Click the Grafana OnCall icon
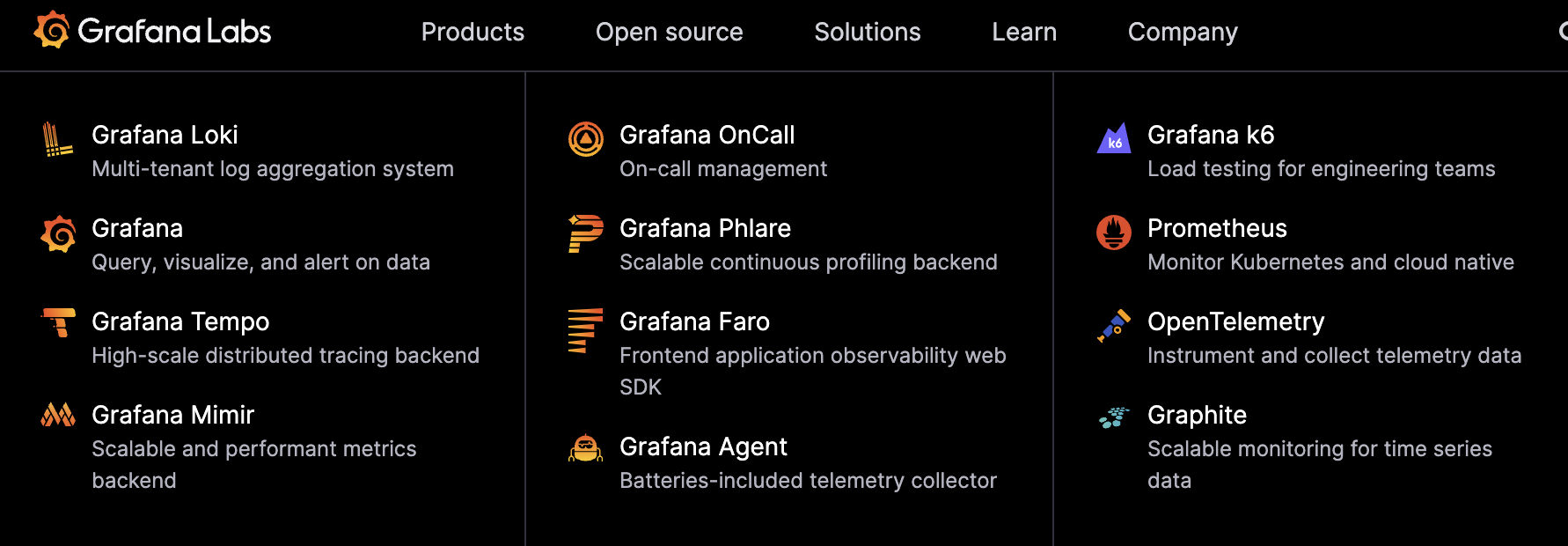The width and height of the screenshot is (1568, 546). click(586, 139)
